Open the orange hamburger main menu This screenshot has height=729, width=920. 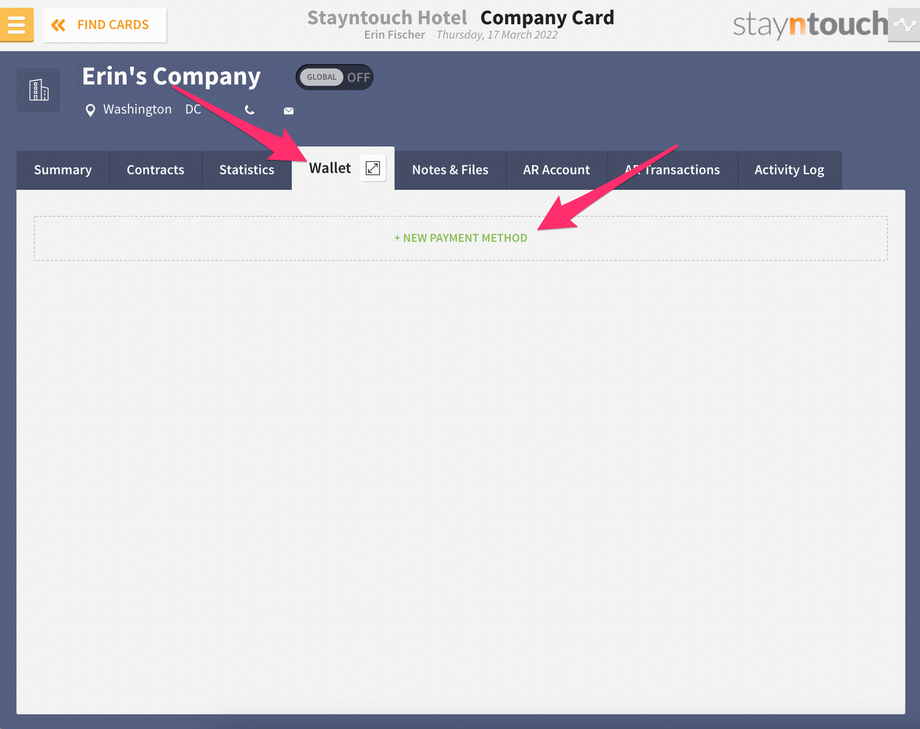16,25
